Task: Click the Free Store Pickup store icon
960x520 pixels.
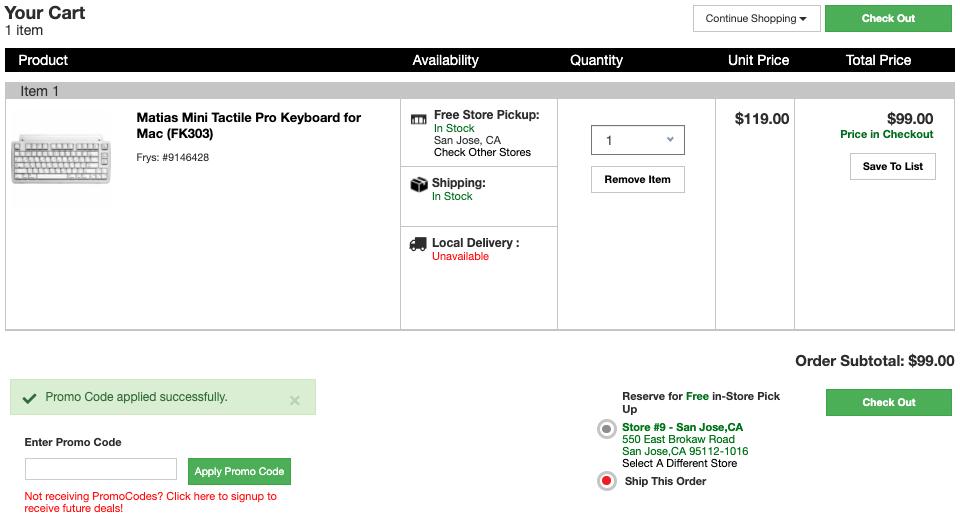Action: click(419, 119)
